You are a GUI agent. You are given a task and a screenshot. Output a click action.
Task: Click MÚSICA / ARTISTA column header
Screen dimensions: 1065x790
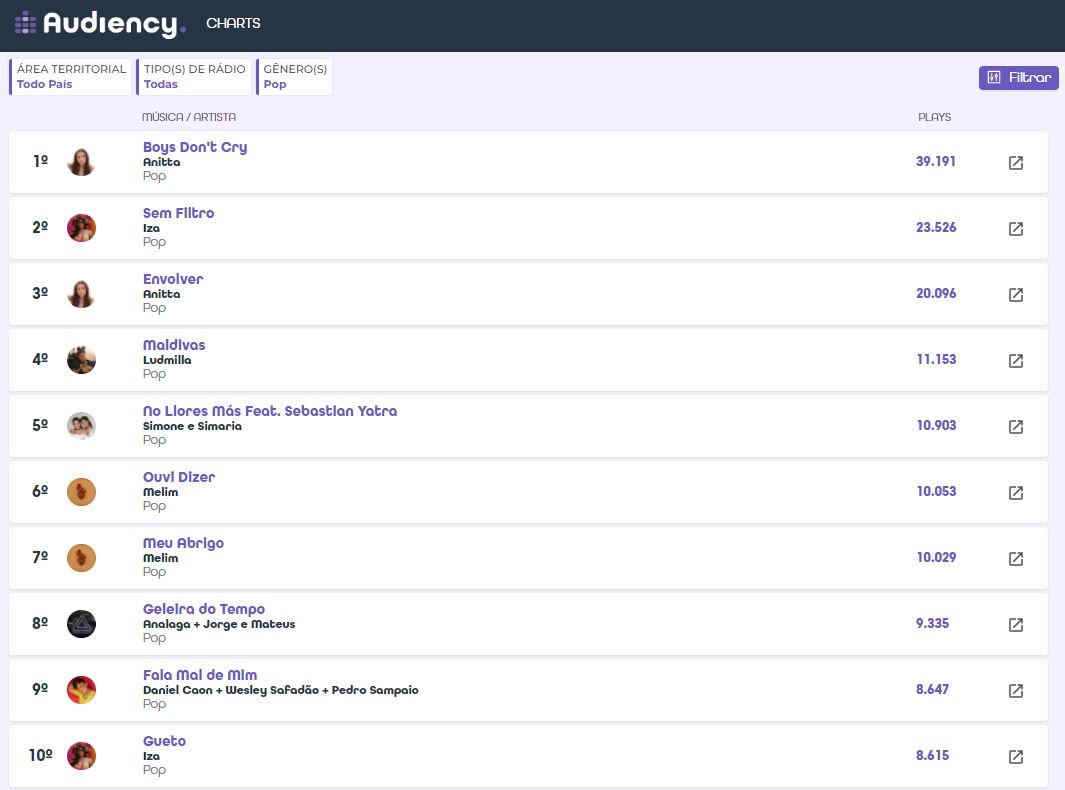tap(189, 117)
